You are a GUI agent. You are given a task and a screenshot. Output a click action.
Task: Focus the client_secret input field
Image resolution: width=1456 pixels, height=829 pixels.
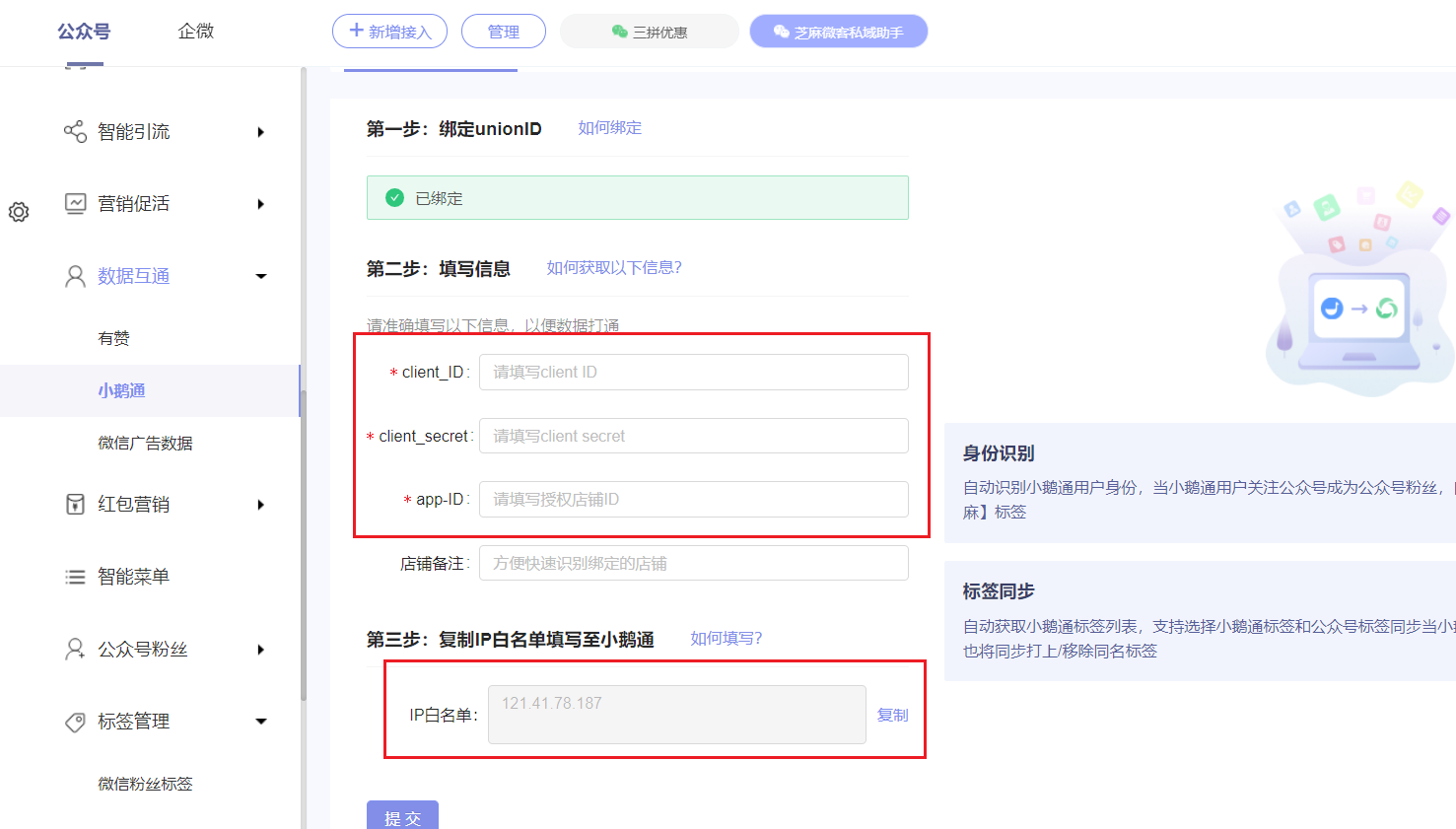[694, 436]
